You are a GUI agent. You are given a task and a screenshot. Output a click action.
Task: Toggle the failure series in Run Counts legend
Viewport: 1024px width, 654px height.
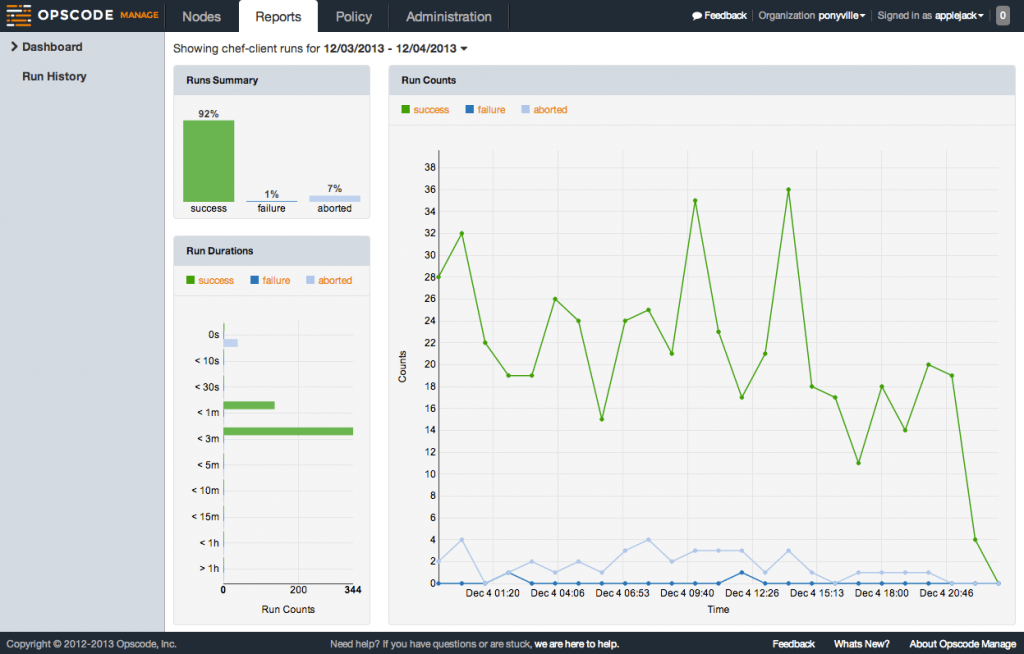[x=485, y=109]
